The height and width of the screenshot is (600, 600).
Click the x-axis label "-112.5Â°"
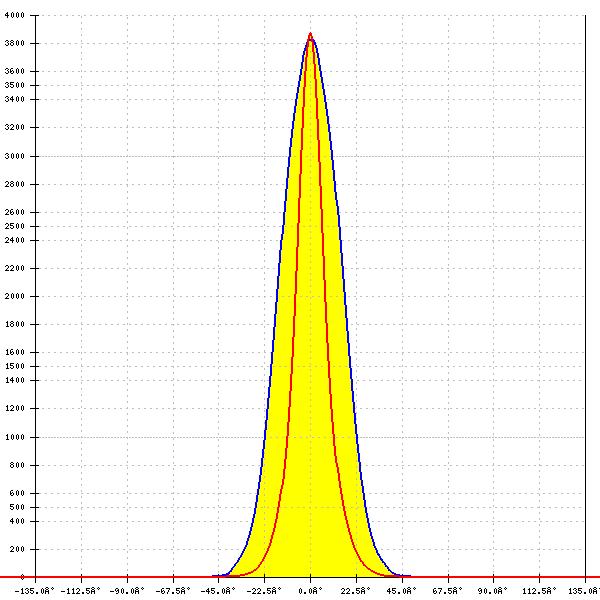pyautogui.click(x=81, y=591)
